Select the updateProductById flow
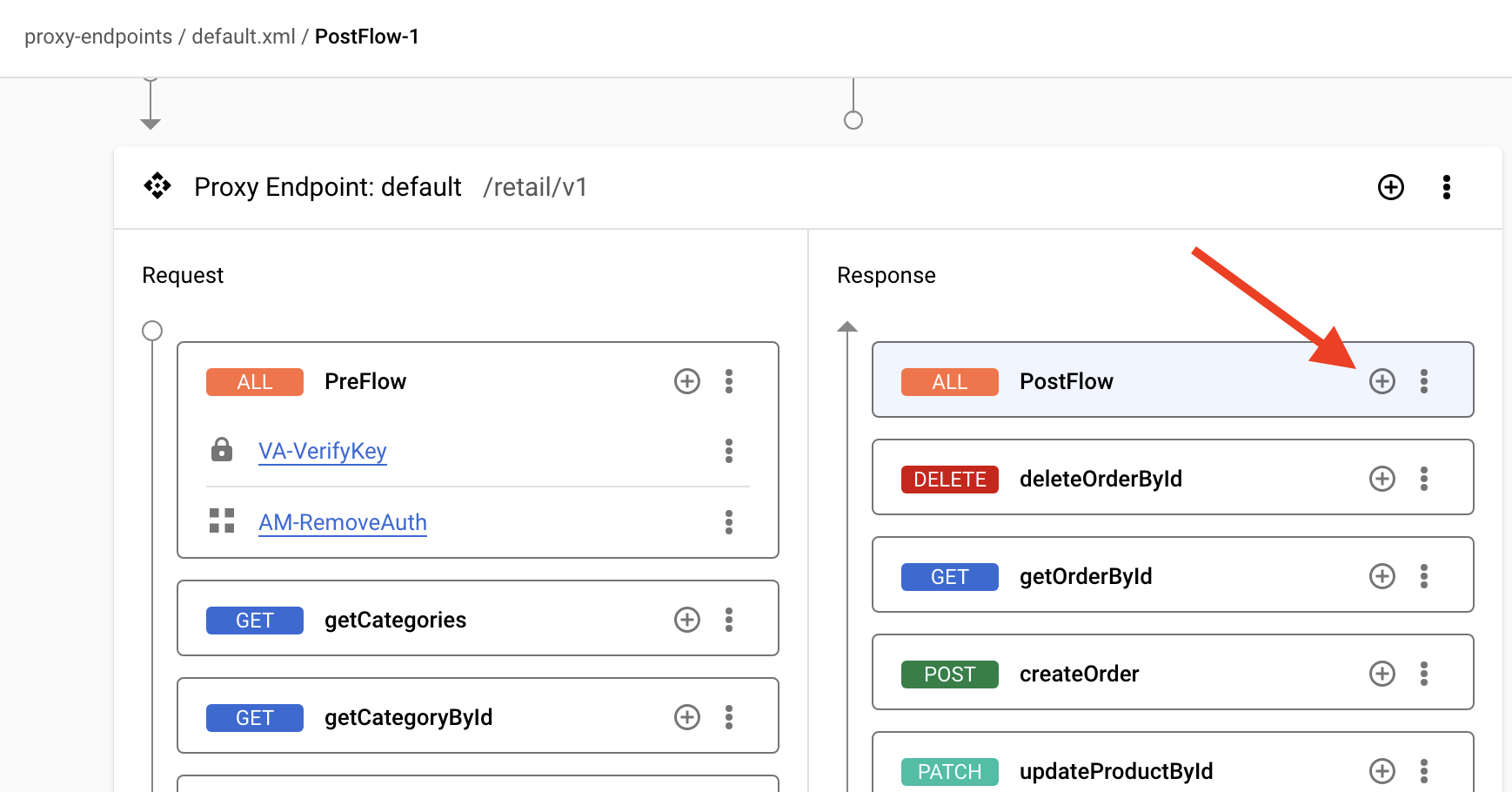Viewport: 1512px width, 792px height. point(1173,762)
